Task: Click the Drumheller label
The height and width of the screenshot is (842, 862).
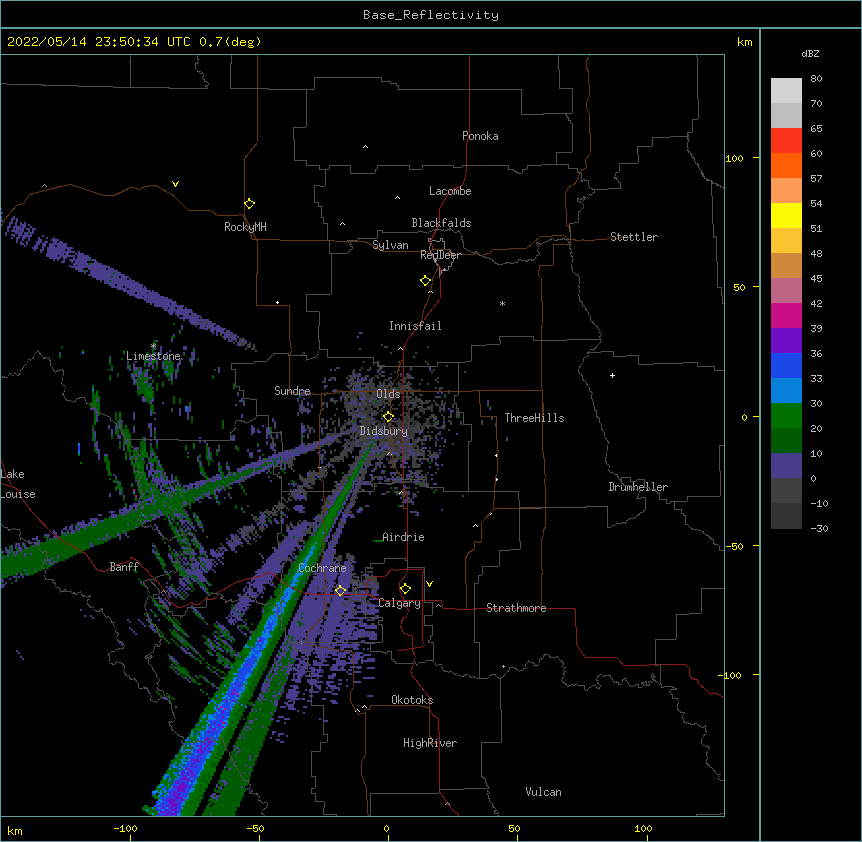Action: [638, 487]
